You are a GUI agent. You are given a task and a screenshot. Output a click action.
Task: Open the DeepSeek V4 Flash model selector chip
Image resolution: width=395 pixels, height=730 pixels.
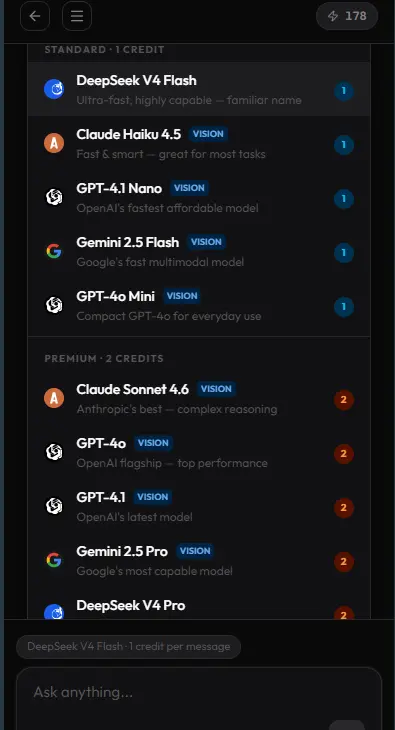point(129,647)
